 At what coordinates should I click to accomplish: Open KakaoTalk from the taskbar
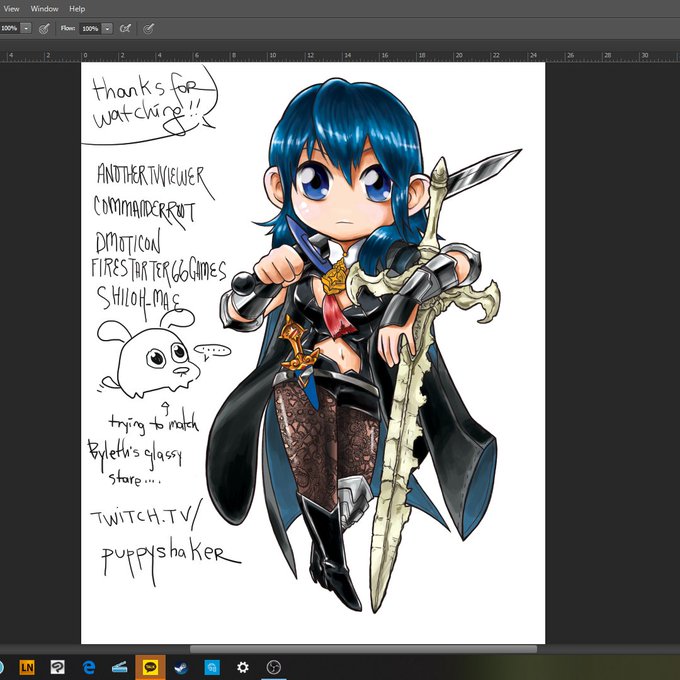[150, 667]
